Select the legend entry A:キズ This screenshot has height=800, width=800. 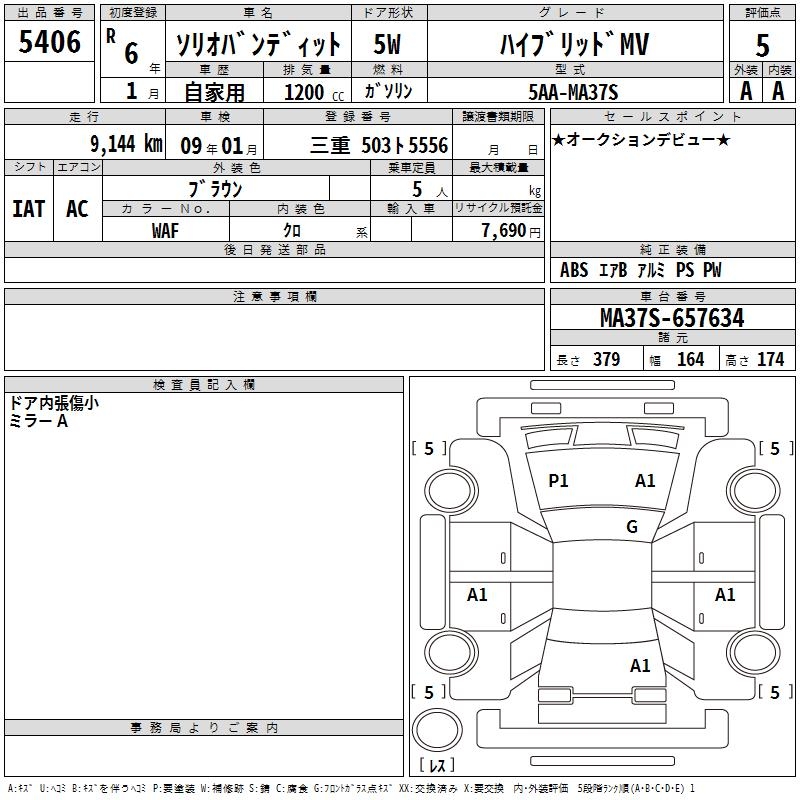pos(20,789)
